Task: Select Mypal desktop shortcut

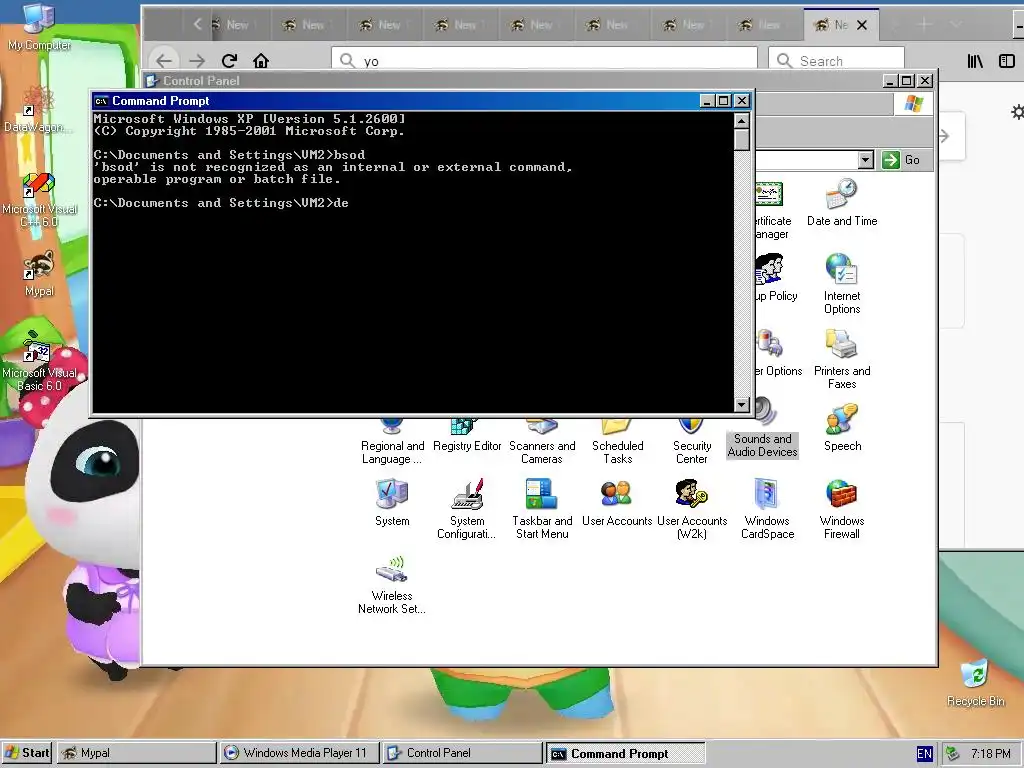Action: tap(39, 273)
